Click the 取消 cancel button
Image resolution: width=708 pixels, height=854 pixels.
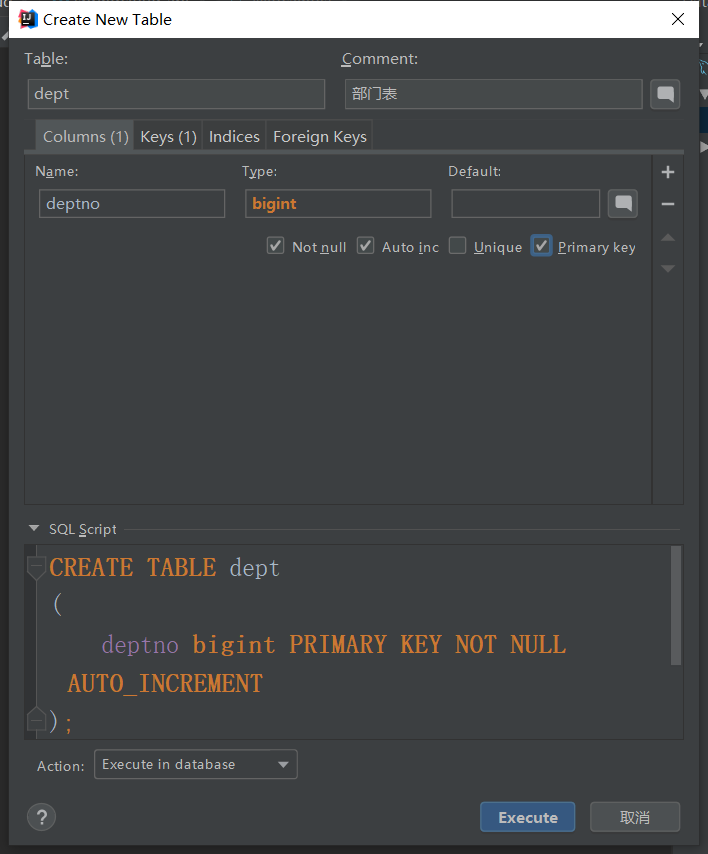click(x=634, y=817)
